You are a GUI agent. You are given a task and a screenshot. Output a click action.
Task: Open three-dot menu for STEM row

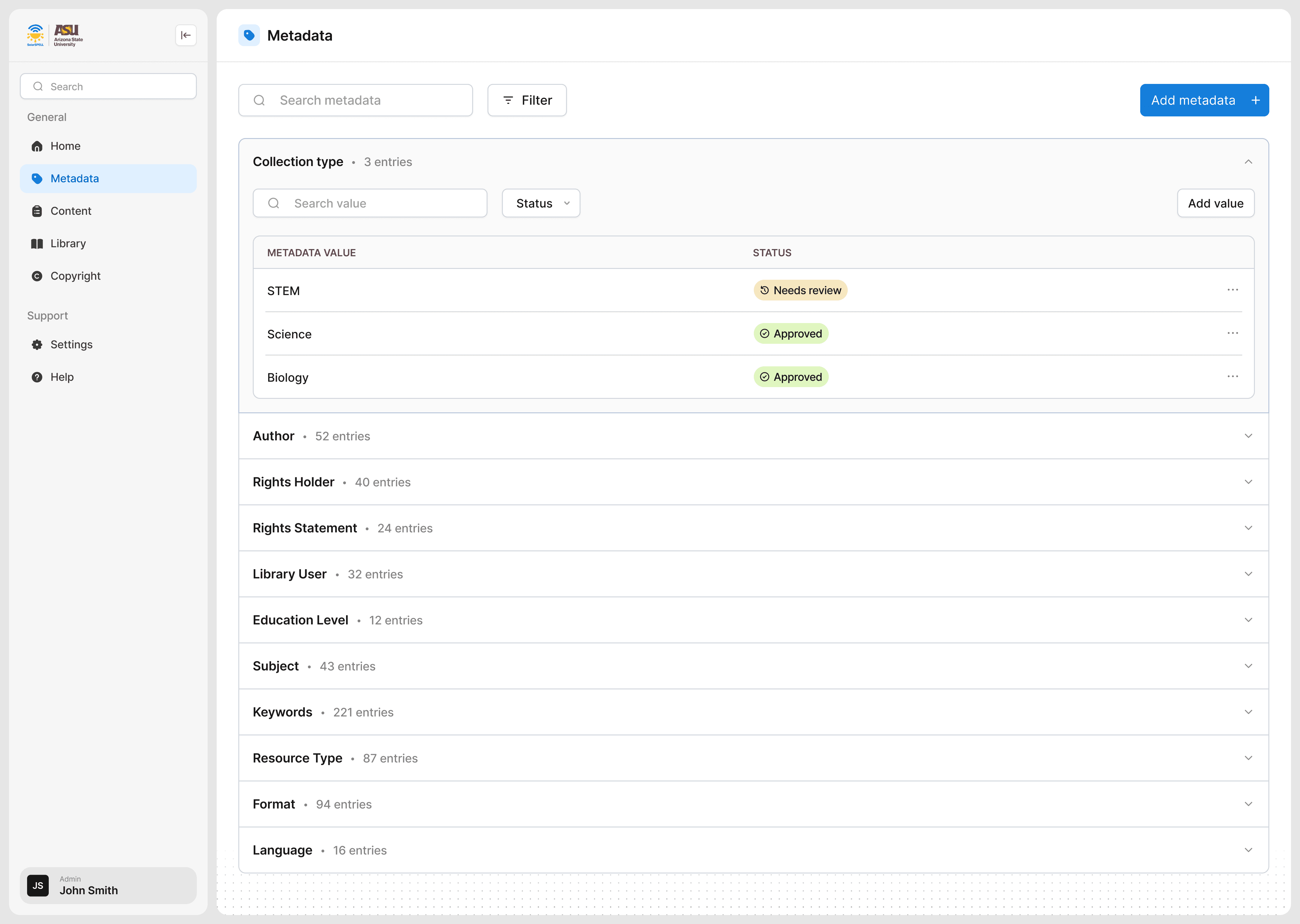1232,290
